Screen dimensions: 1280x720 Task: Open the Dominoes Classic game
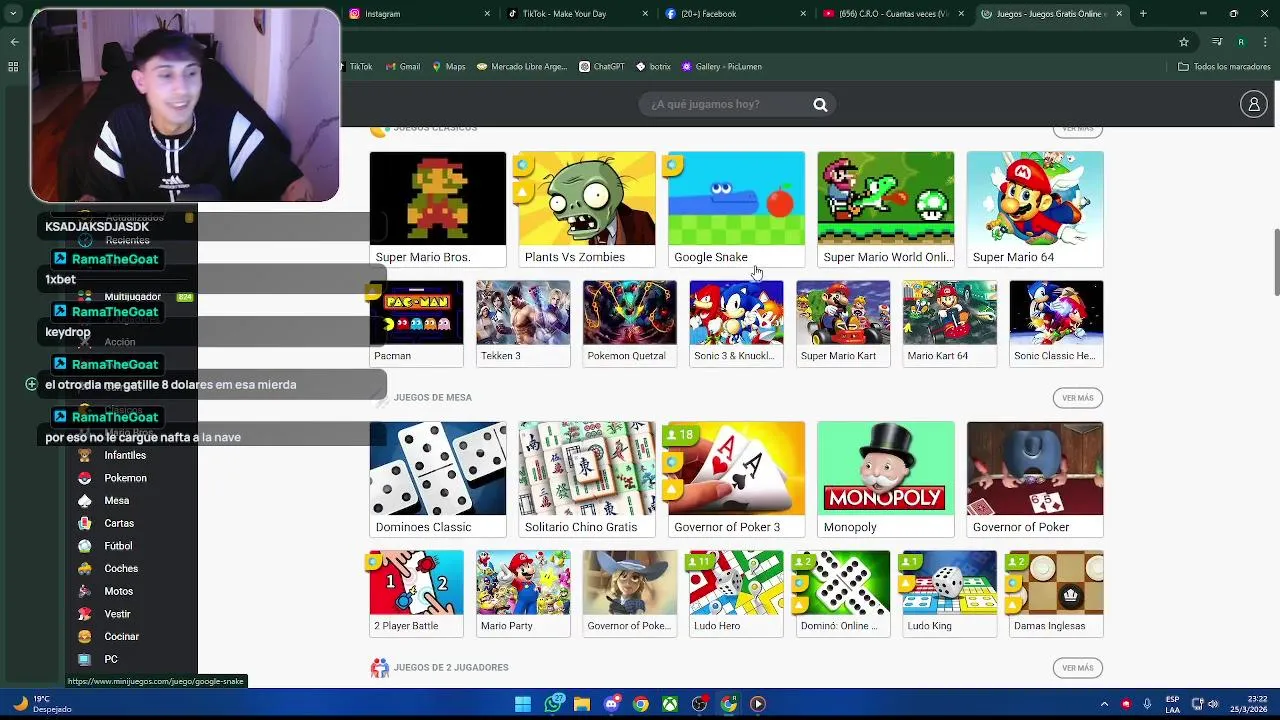438,479
